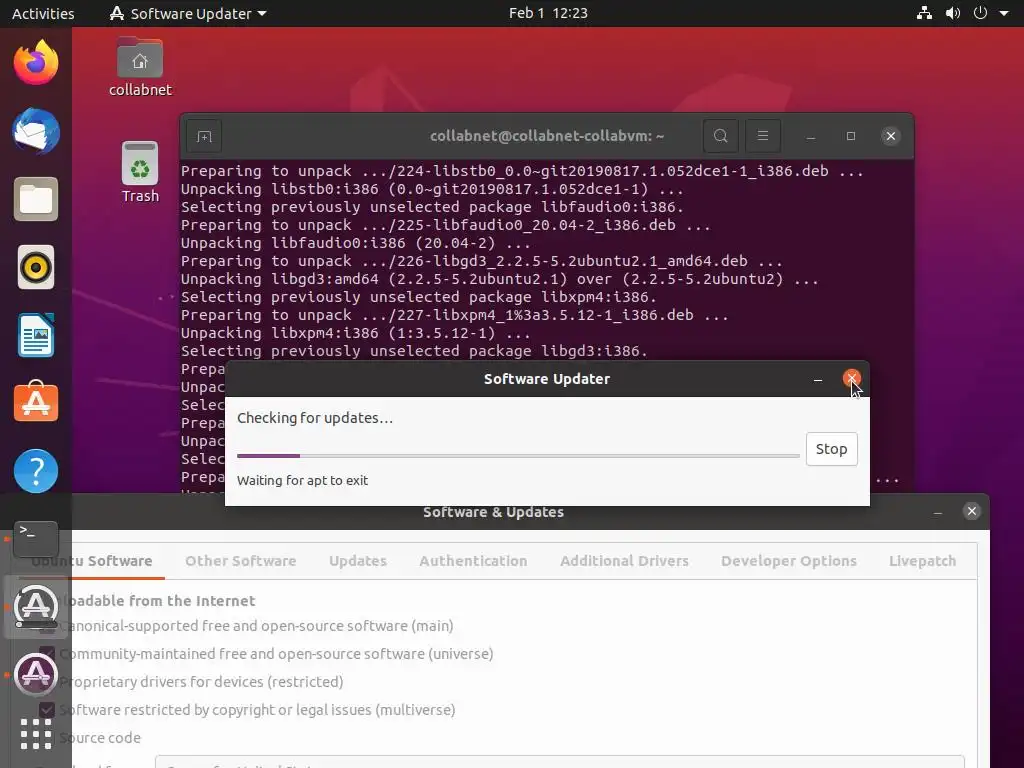Click terminal title collabnet@collabnet-collabvm
The height and width of the screenshot is (768, 1024).
(x=547, y=136)
